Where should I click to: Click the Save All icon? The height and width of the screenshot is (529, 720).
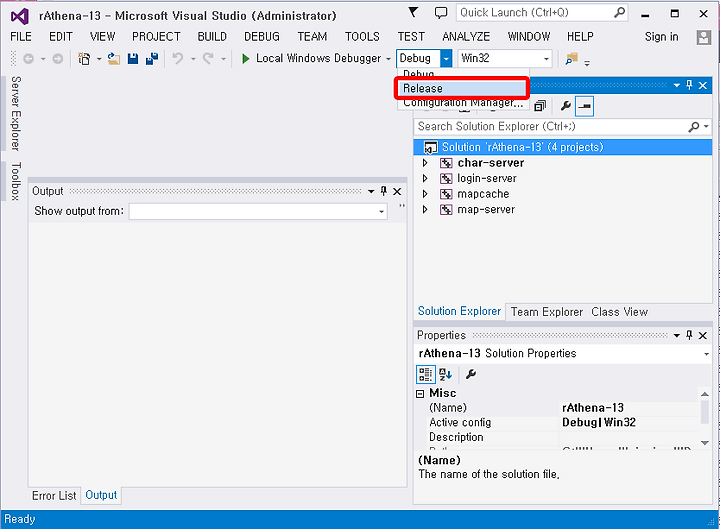152,59
